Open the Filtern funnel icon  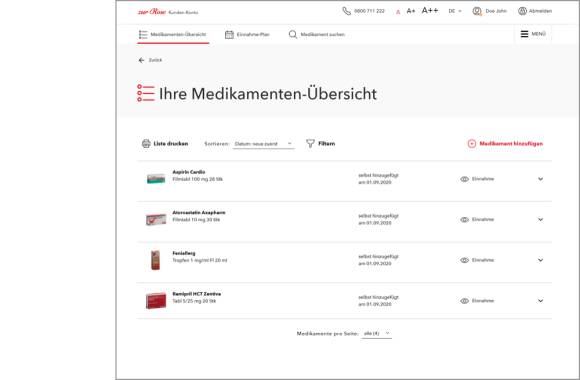coord(310,143)
